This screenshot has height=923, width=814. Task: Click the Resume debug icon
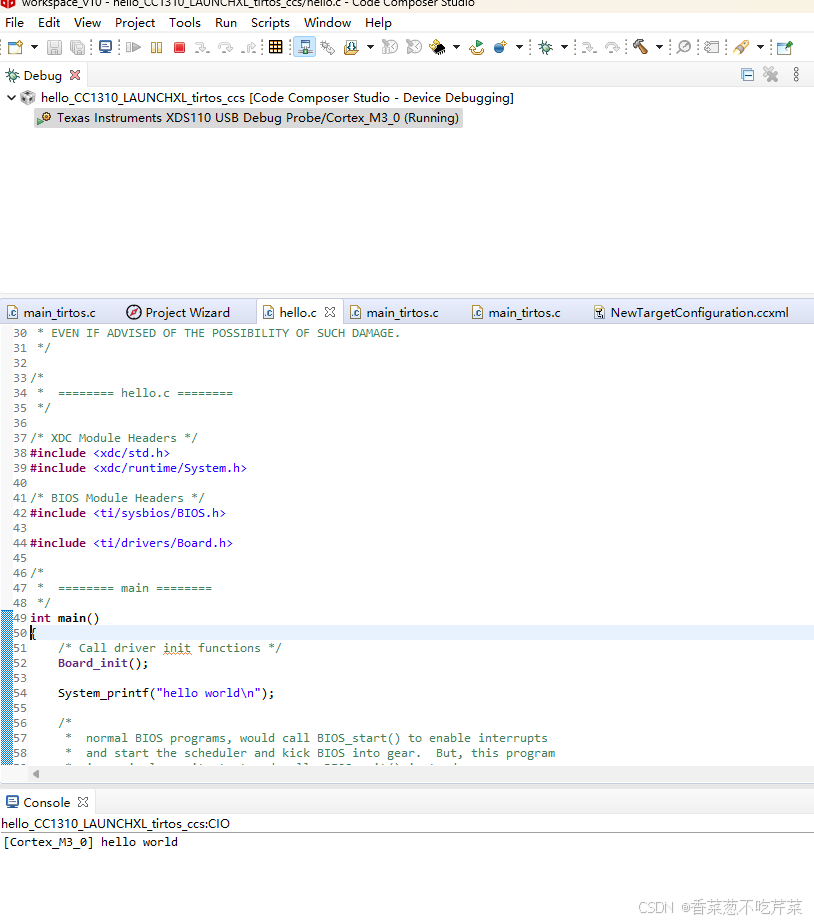(x=134, y=47)
